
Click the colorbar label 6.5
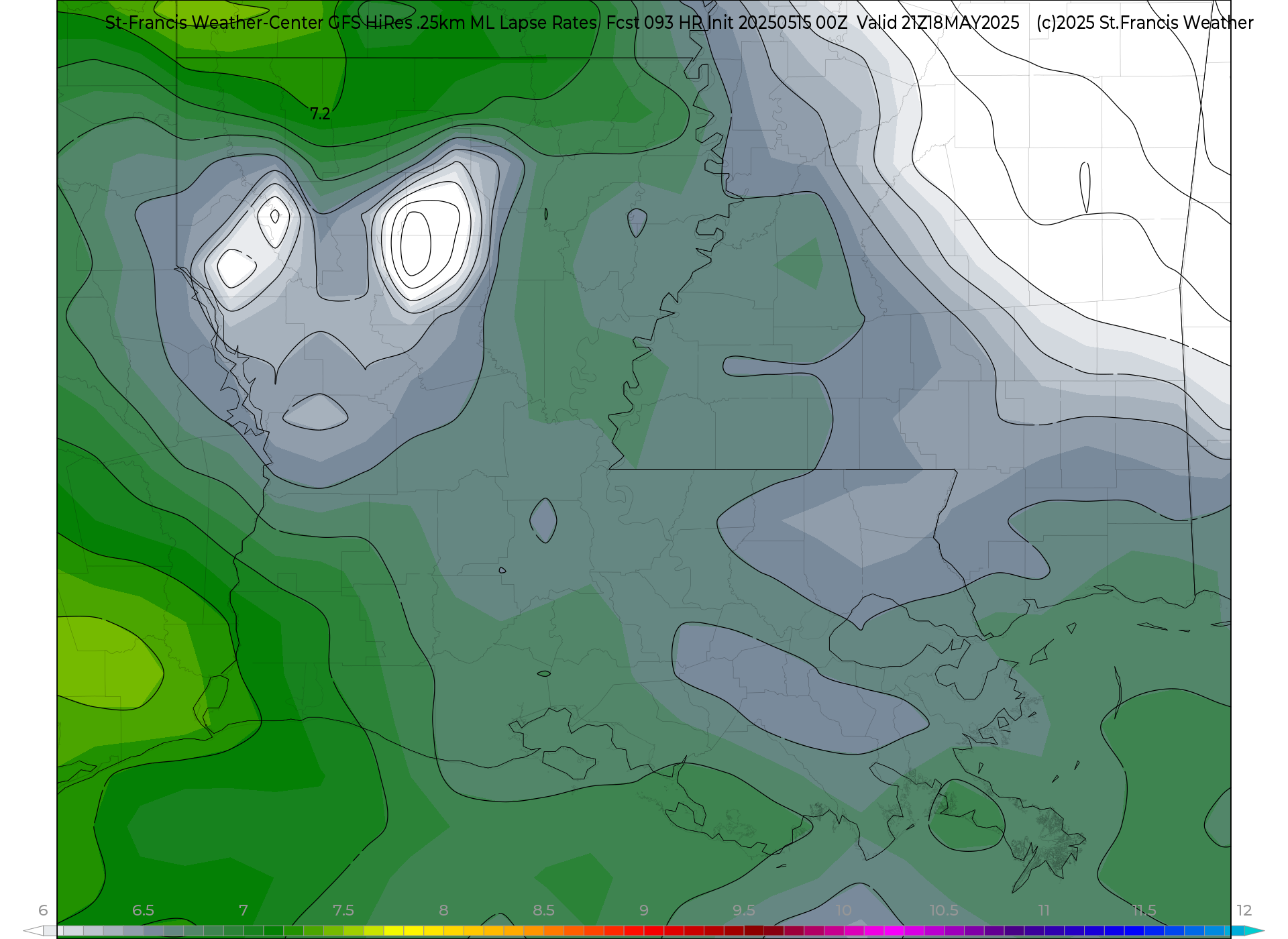pyautogui.click(x=143, y=910)
